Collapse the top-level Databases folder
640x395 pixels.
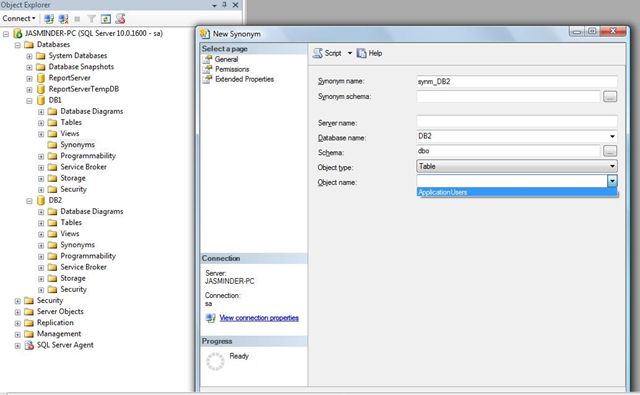point(18,45)
